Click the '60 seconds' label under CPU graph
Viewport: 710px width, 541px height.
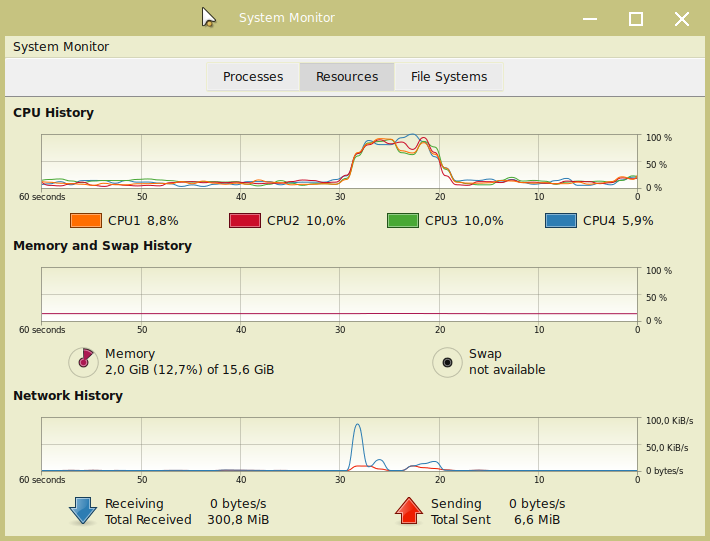42,197
